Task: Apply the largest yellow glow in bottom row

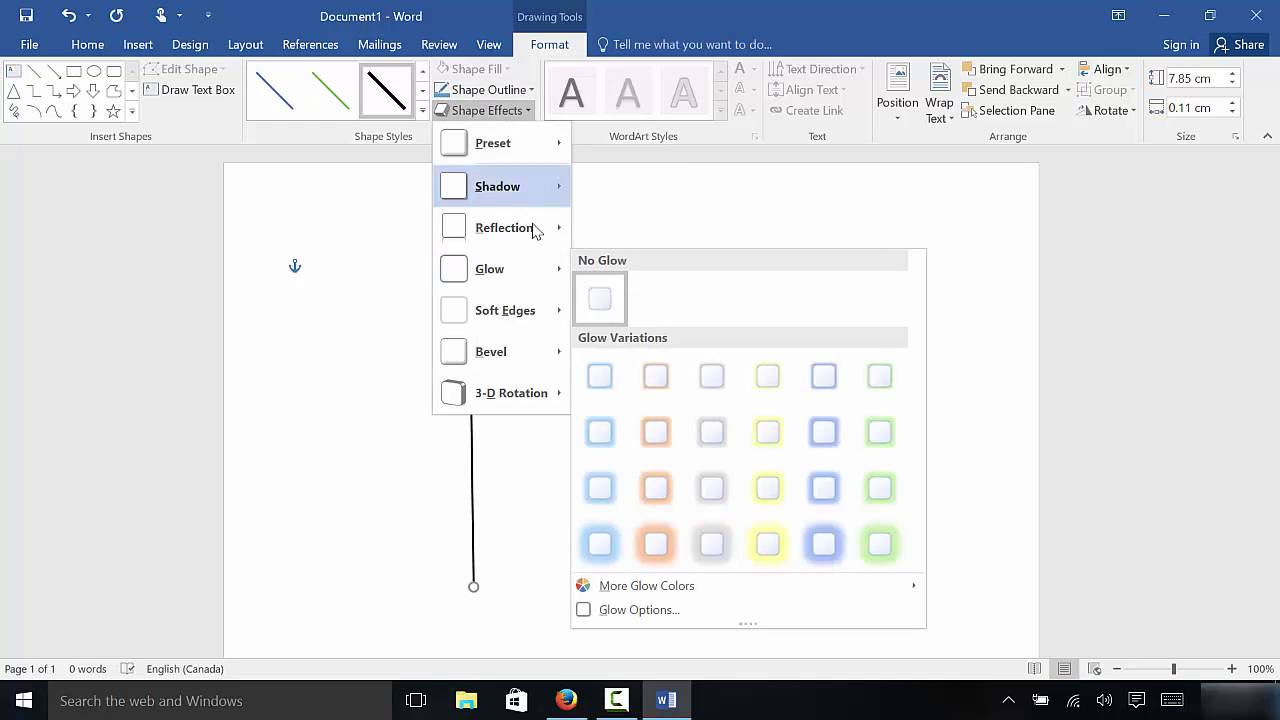Action: pos(768,544)
